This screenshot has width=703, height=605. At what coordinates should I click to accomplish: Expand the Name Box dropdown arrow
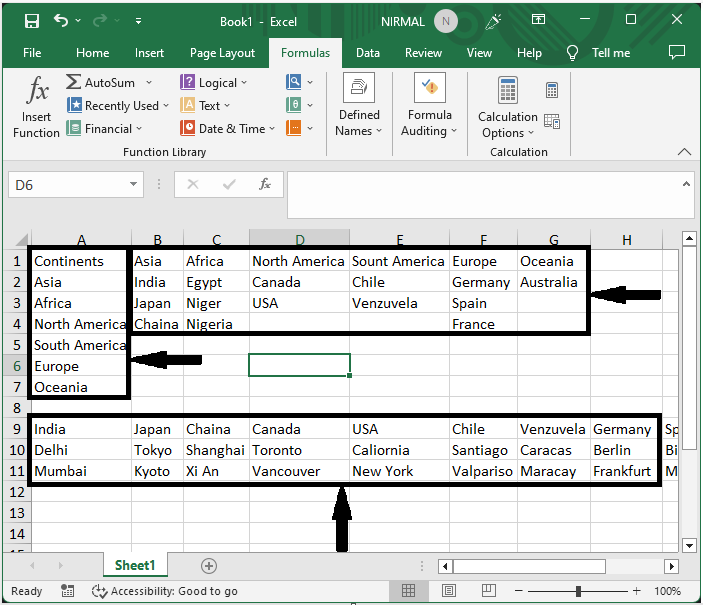[133, 184]
